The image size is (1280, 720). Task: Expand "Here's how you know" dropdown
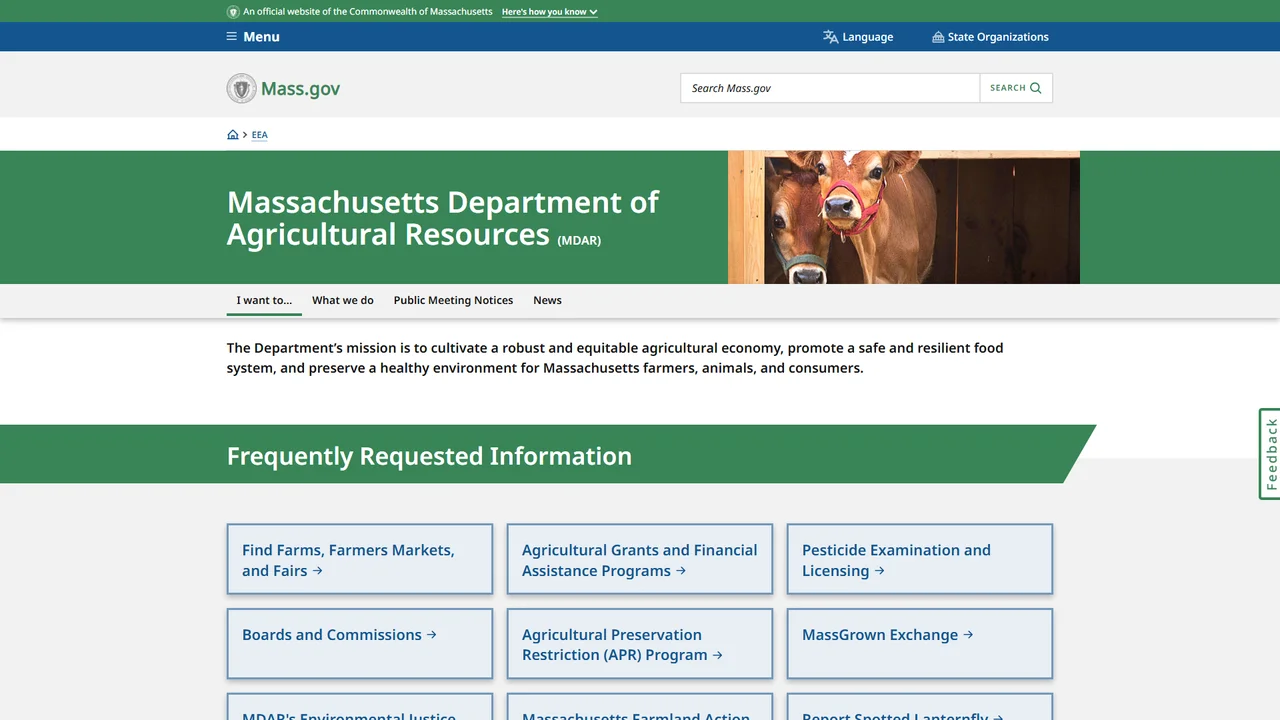[549, 12]
